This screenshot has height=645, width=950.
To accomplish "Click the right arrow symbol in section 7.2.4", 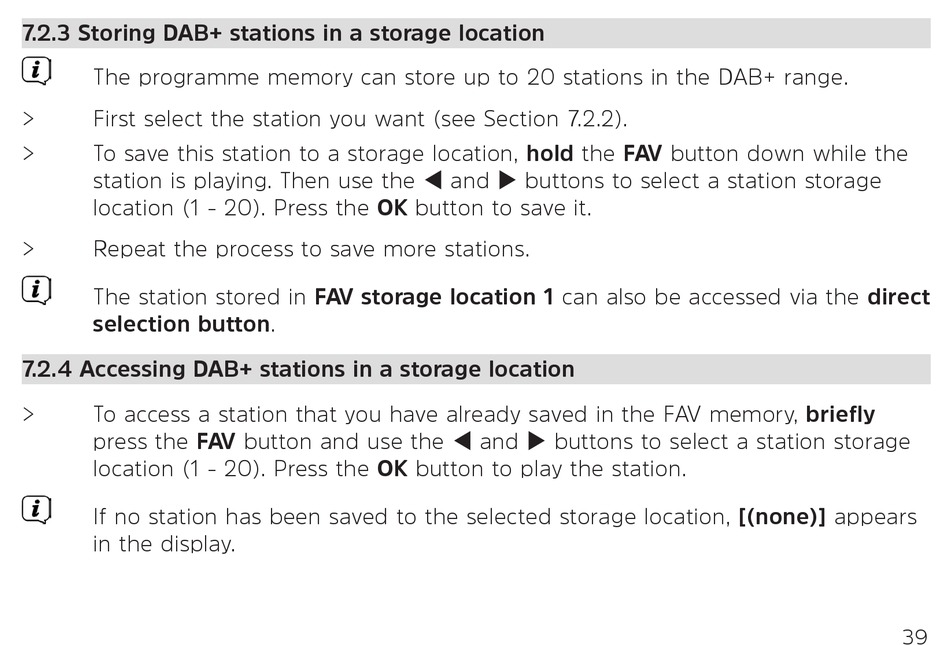I will [x=536, y=441].
